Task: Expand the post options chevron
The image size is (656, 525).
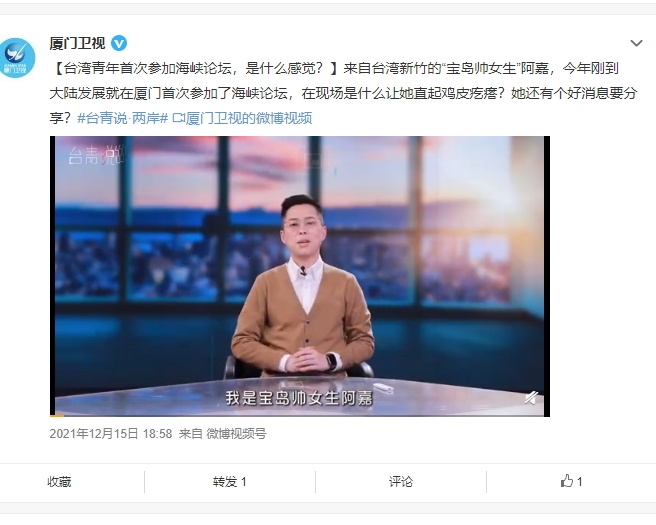Action: point(636,43)
